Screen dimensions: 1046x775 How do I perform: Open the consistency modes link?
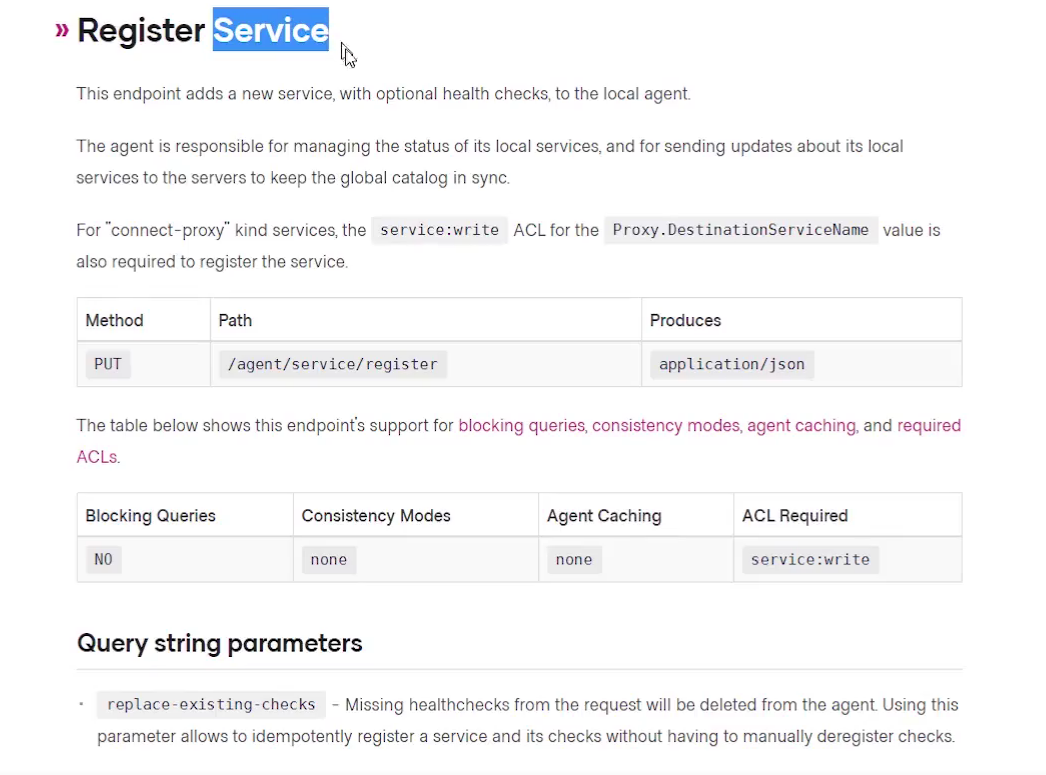(x=665, y=426)
